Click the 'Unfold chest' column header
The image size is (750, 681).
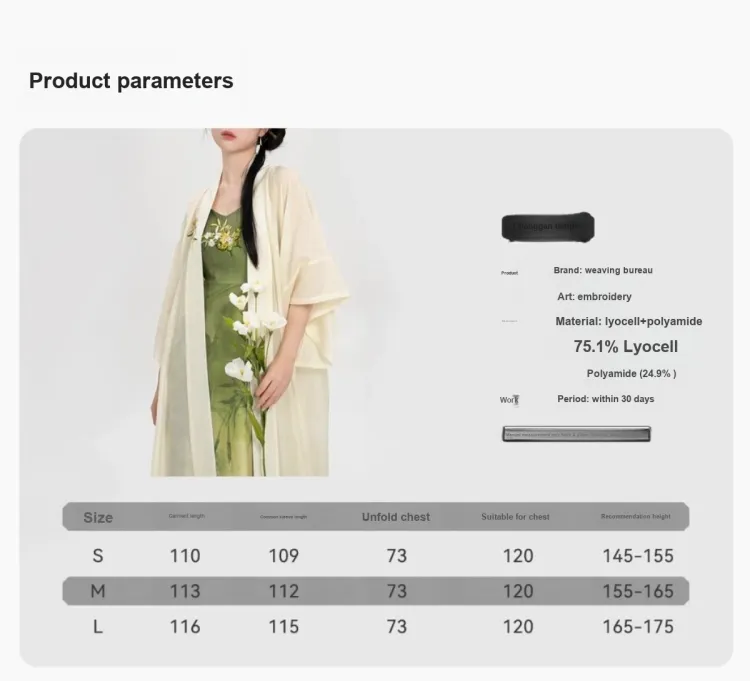396,517
